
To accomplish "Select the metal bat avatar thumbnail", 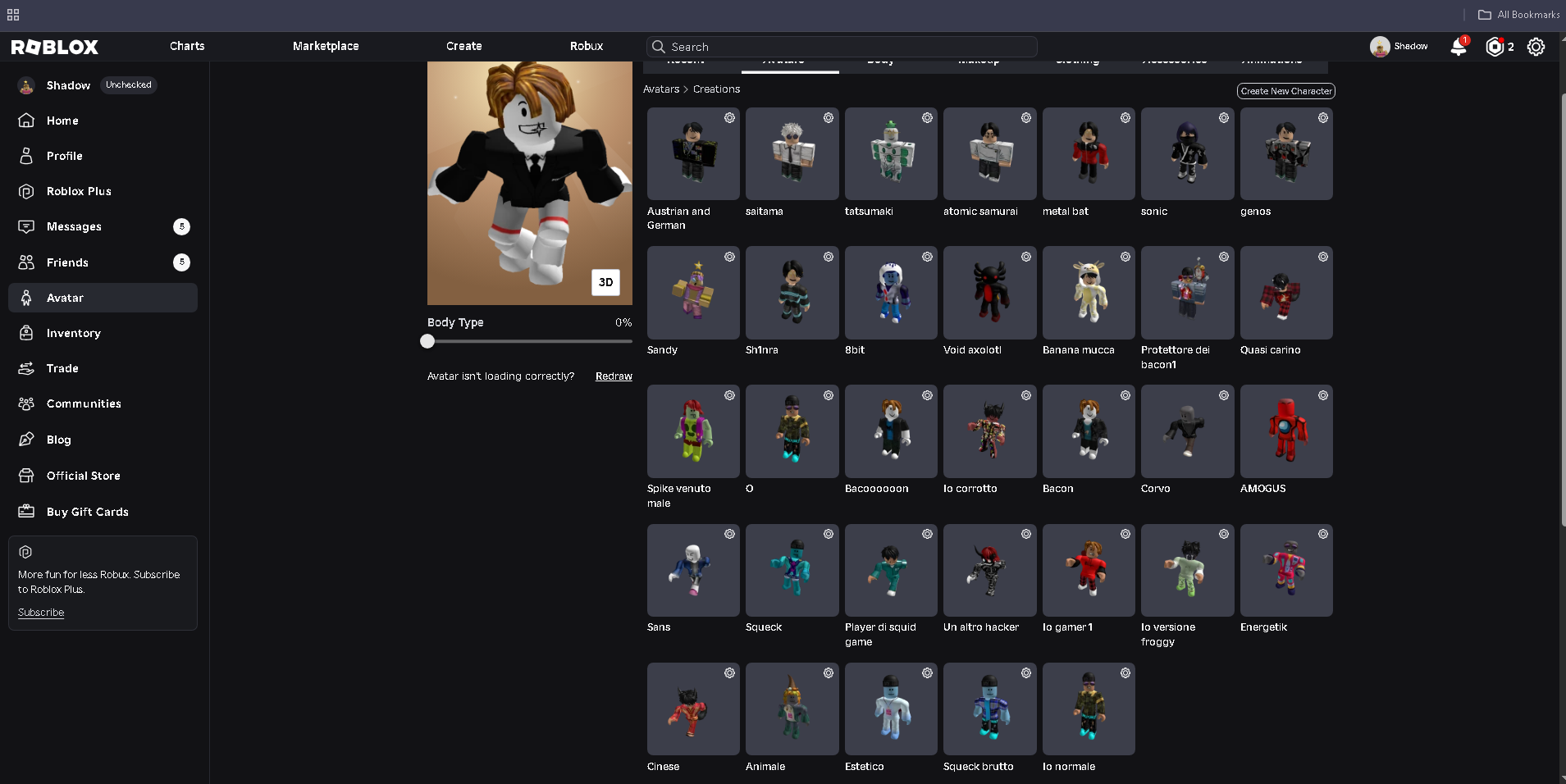I will (1089, 154).
